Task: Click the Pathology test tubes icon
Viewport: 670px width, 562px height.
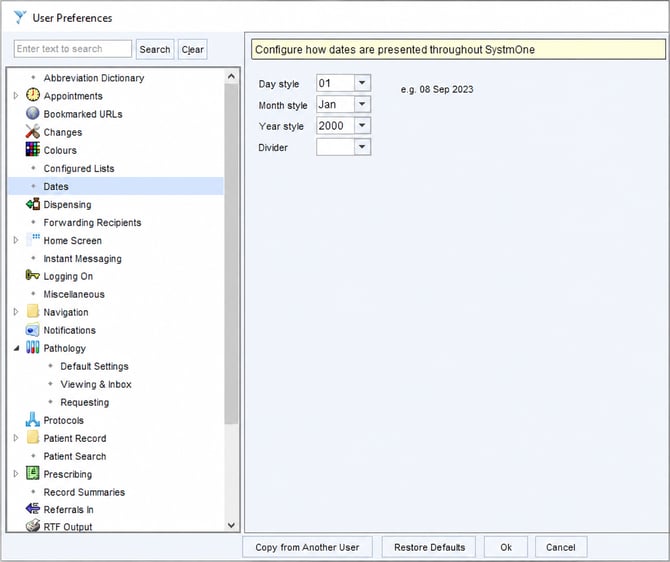Action: [x=33, y=347]
